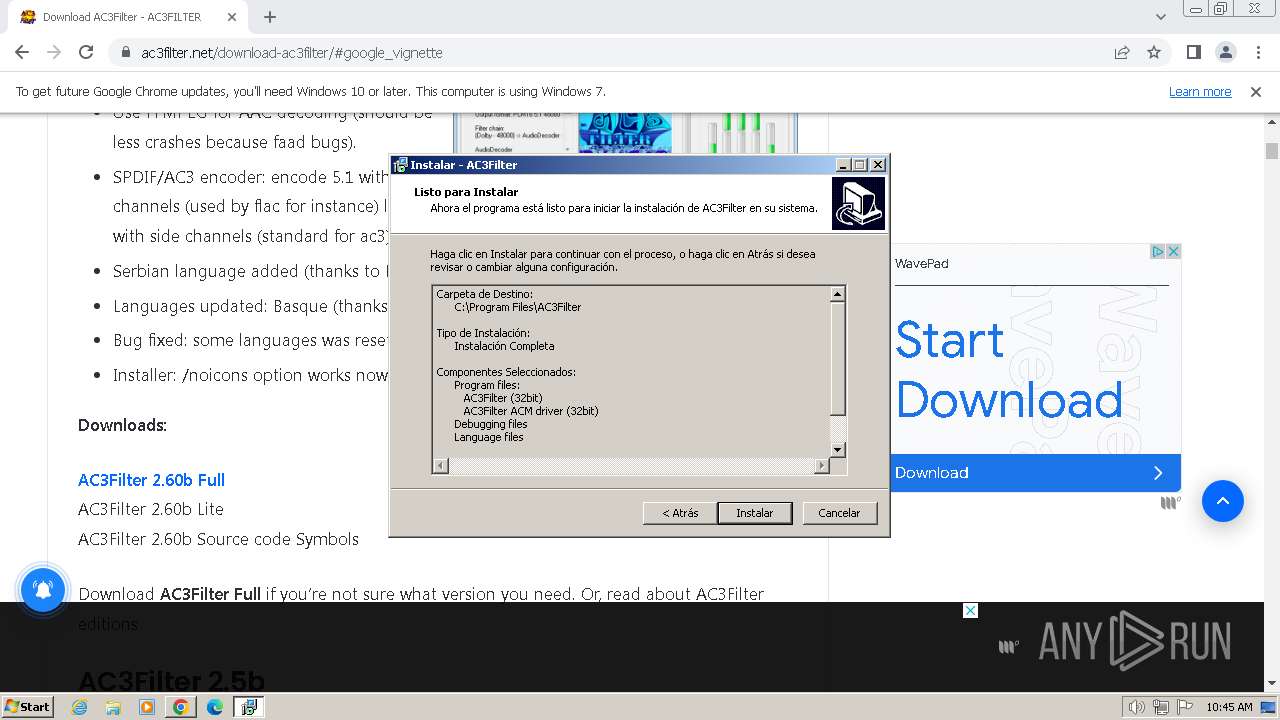Bookmark this page with the star icon
This screenshot has height=720, width=1280.
tap(1154, 52)
